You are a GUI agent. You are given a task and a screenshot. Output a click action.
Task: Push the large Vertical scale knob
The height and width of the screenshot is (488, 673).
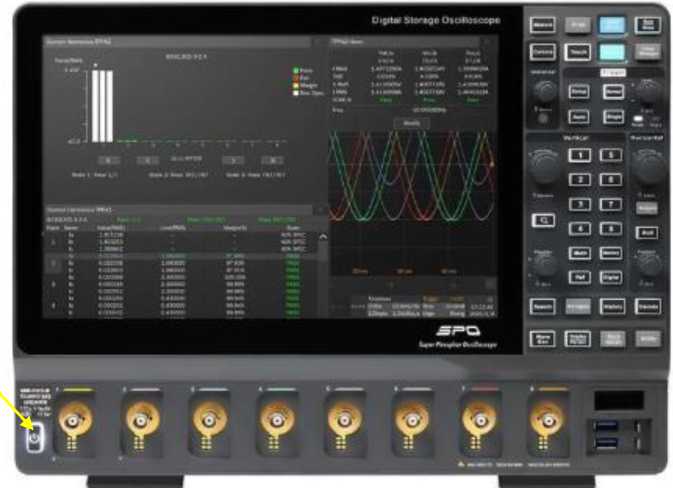543,162
